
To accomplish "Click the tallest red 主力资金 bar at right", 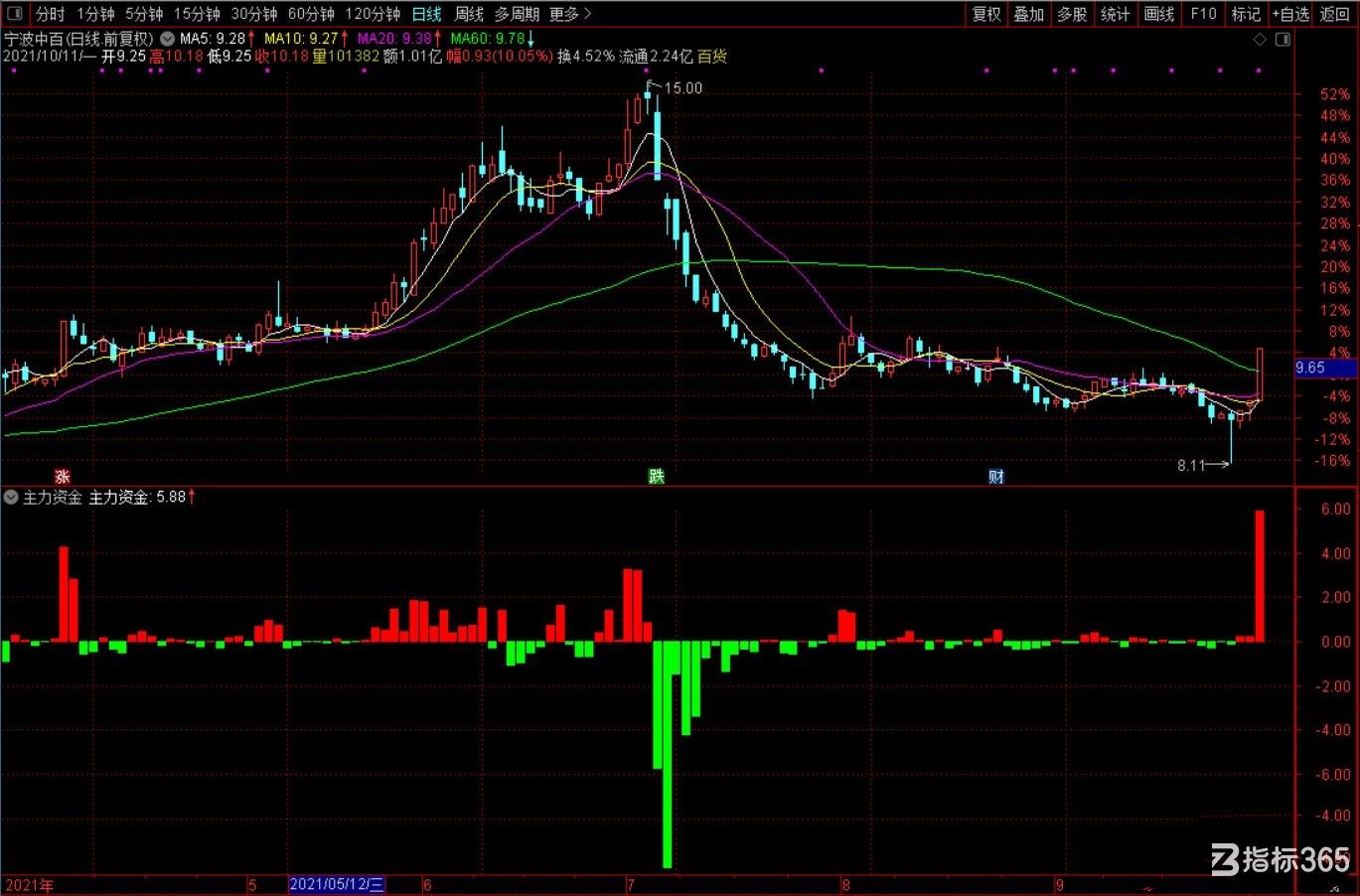I will pos(1260,576).
